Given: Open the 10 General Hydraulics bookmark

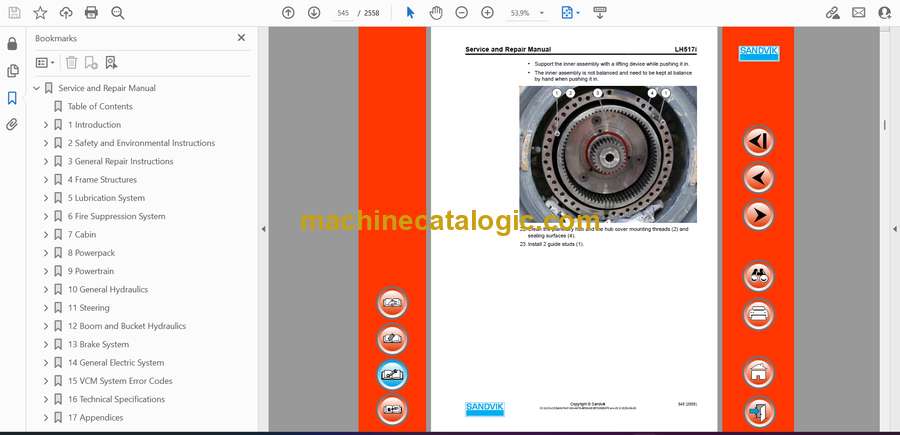Looking at the screenshot, I should pos(108,290).
